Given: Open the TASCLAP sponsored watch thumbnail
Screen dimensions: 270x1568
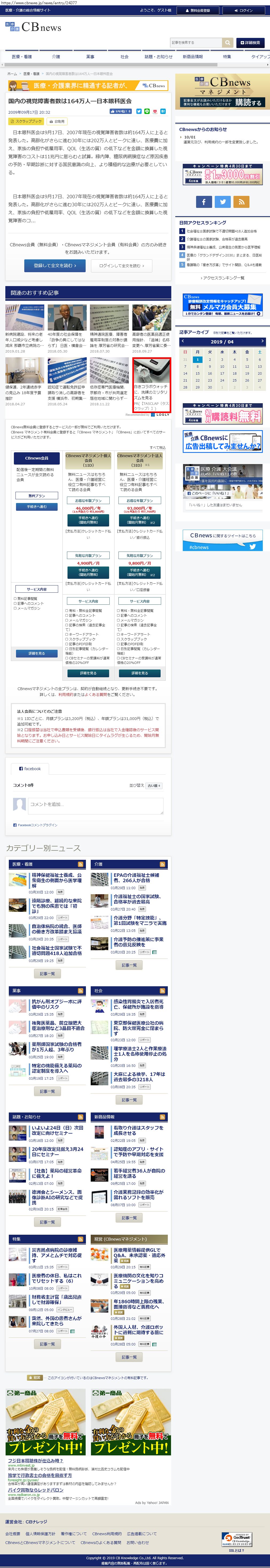Looking at the screenshot, I should [152, 370].
